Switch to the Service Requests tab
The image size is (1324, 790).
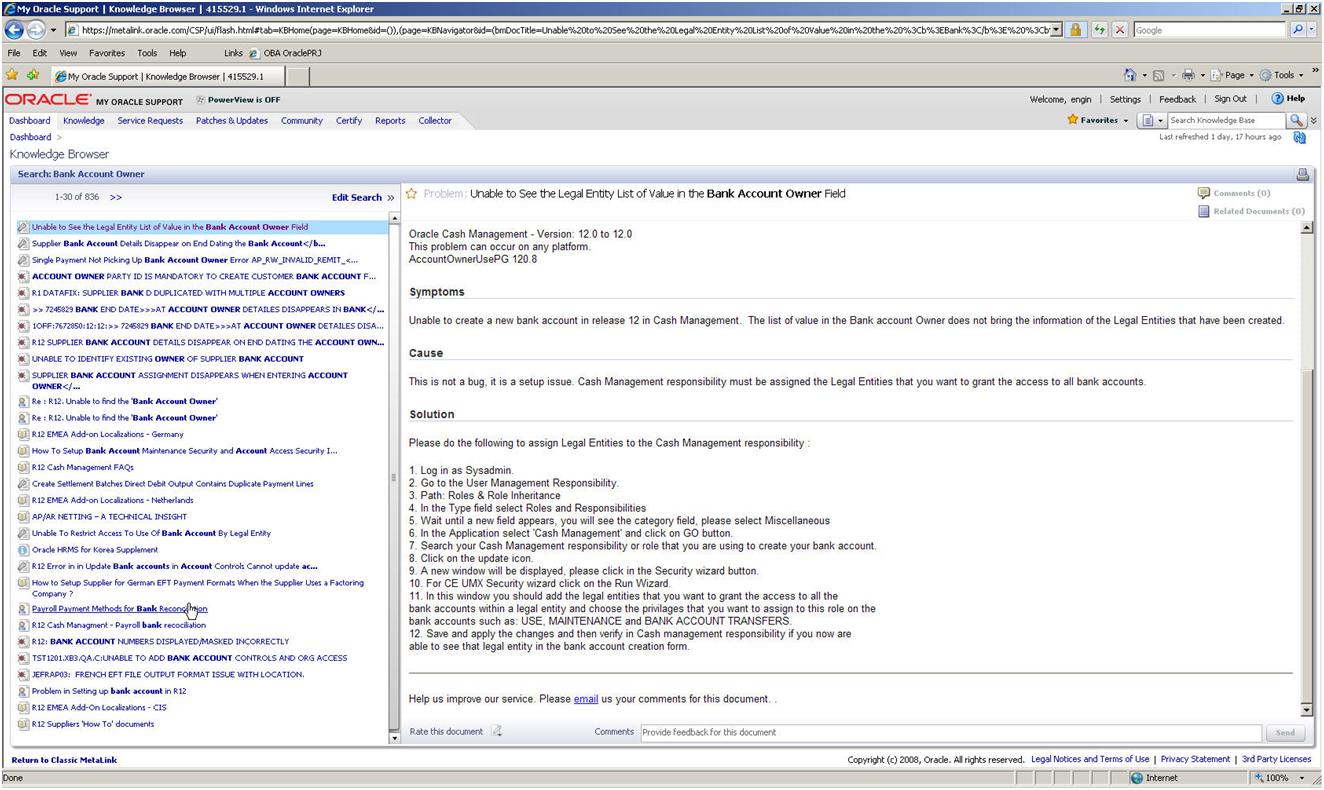tap(150, 120)
